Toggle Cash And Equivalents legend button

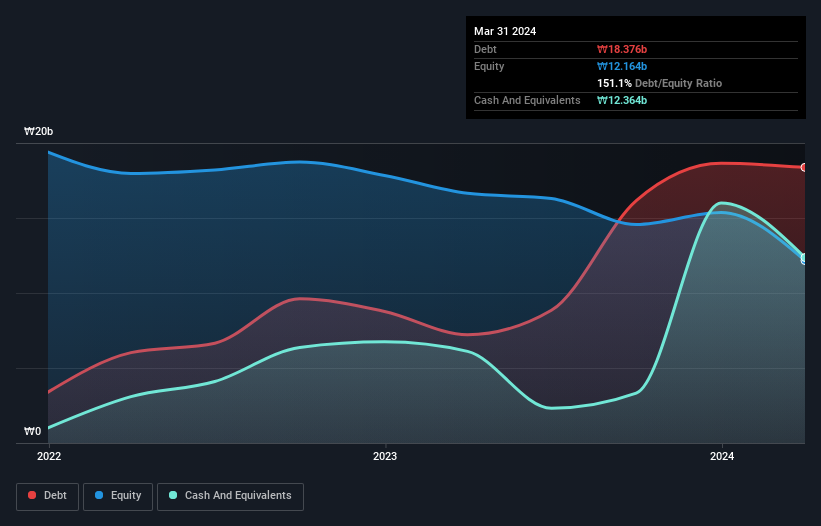pyautogui.click(x=230, y=496)
